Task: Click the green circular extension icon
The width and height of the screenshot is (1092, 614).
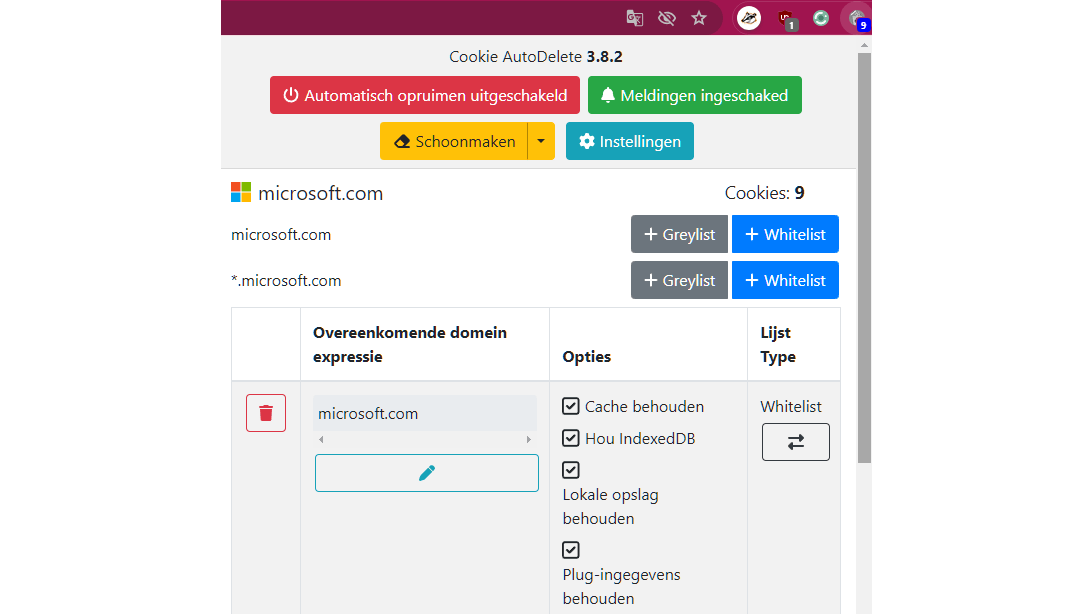Action: click(x=821, y=18)
